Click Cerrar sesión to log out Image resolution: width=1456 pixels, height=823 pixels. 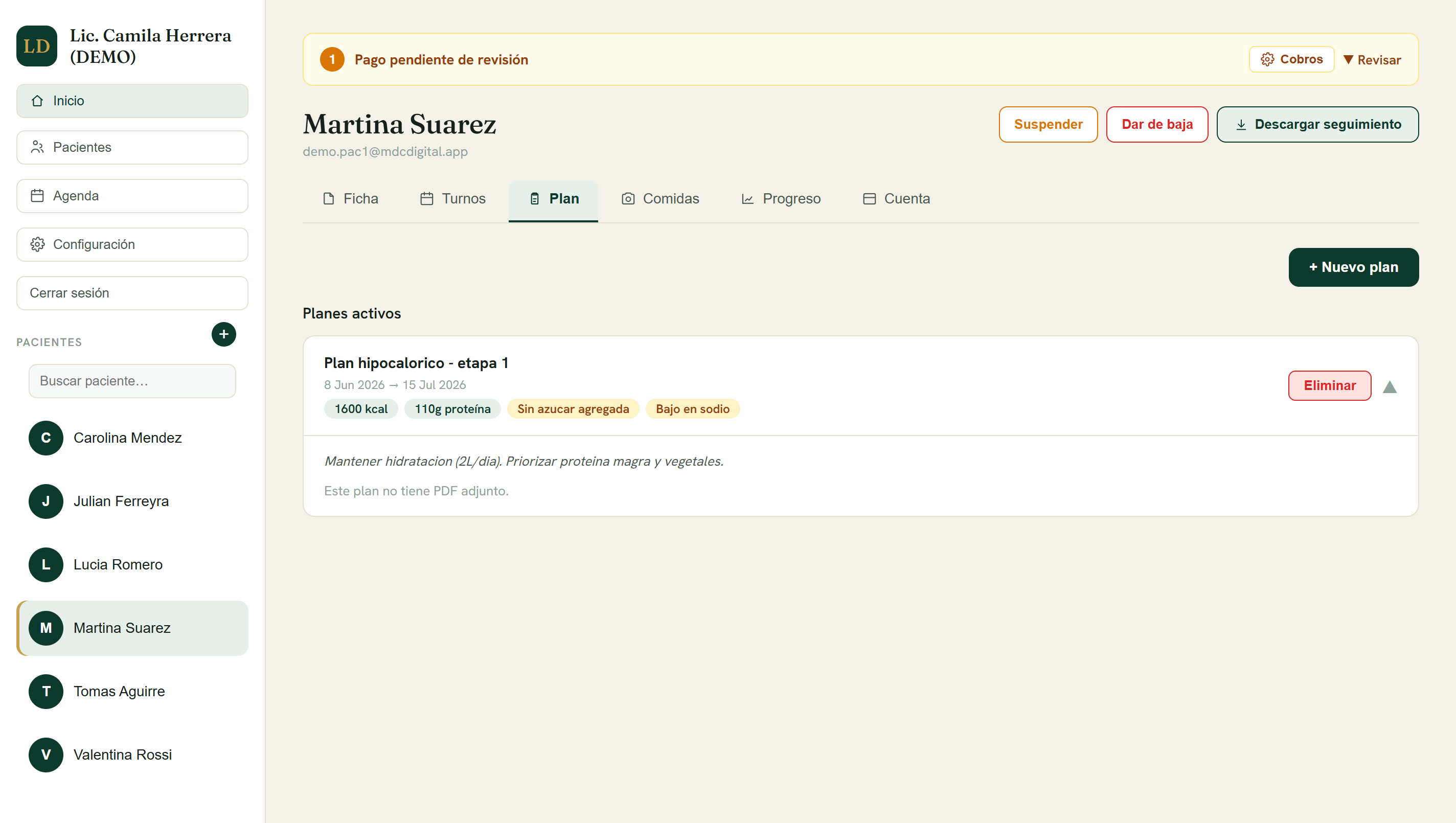point(132,293)
